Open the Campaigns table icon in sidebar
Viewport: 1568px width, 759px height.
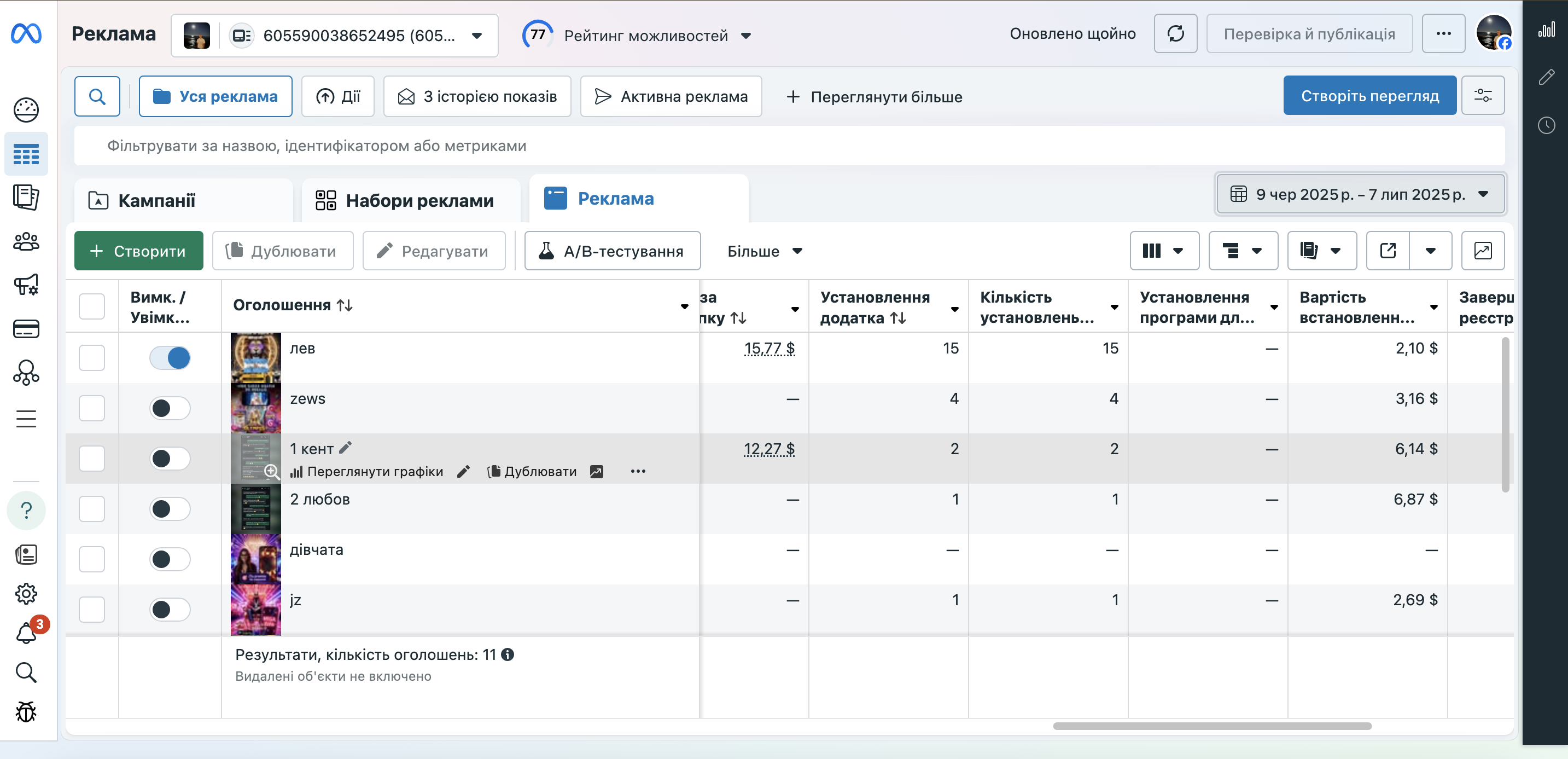tap(26, 154)
